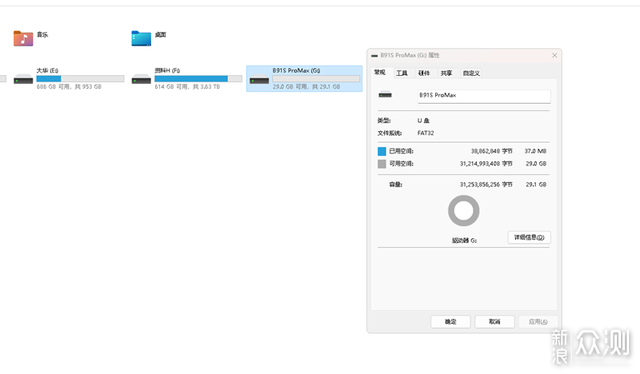
Task: Click the 详细信息 button
Action: point(529,237)
